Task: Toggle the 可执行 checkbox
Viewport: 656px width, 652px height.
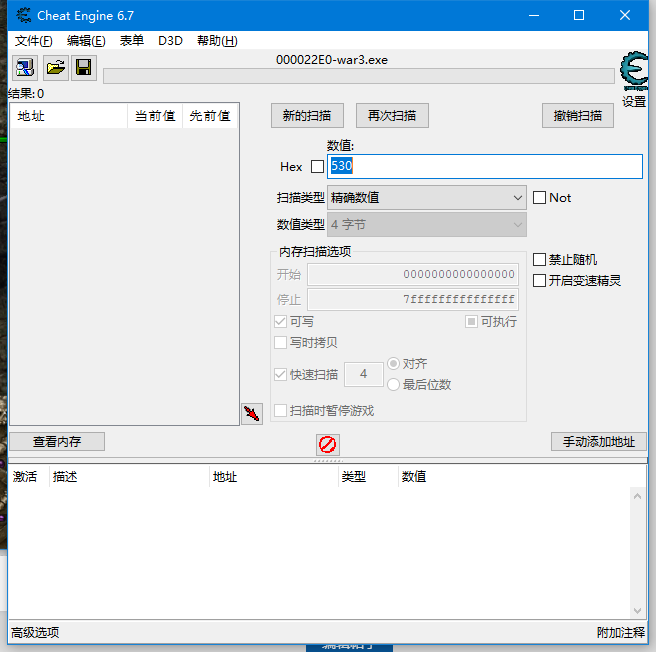Action: (x=471, y=322)
